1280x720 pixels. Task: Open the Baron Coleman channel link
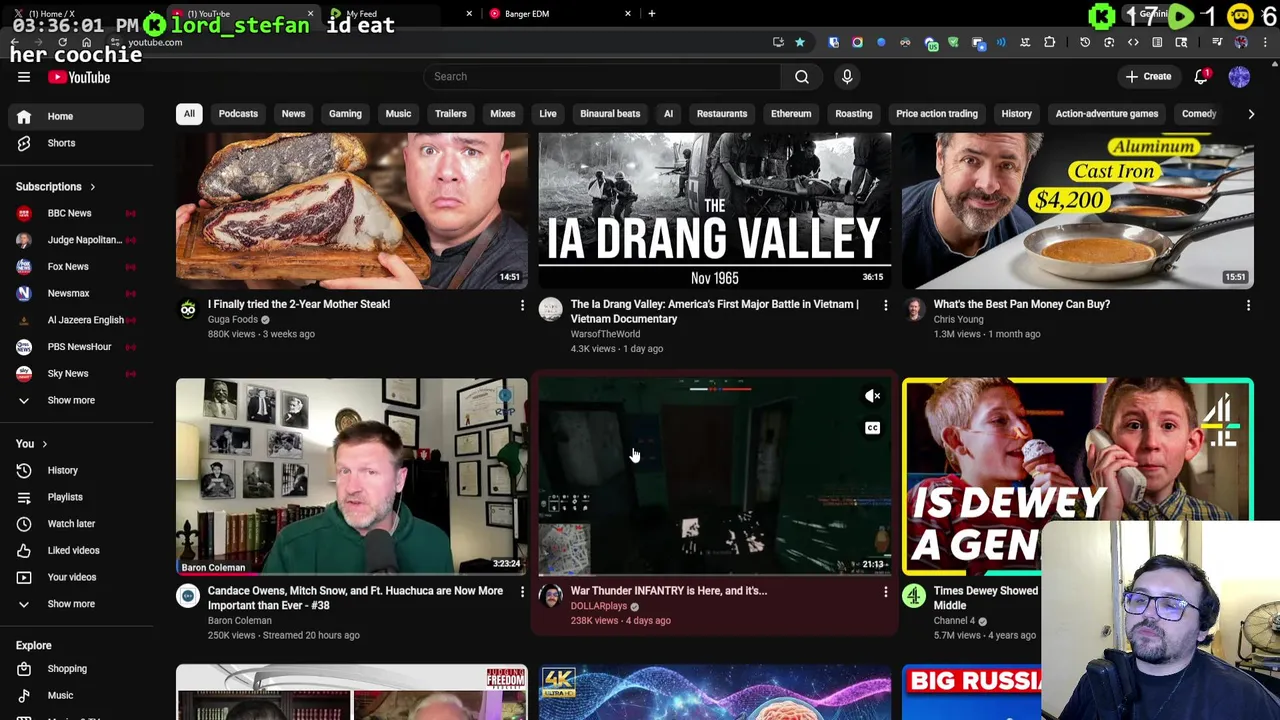coord(240,621)
